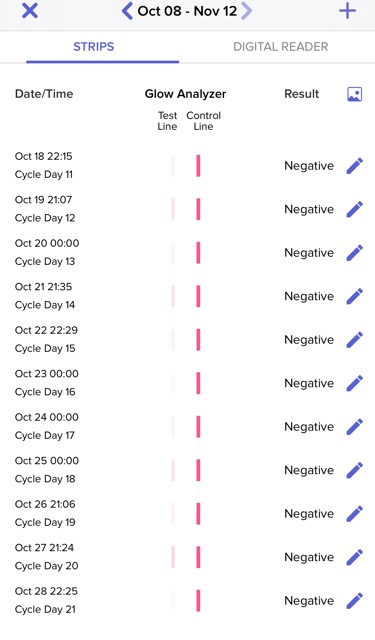The image size is (375, 640).
Task: Open the photo gallery icon beside Result
Action: click(354, 94)
